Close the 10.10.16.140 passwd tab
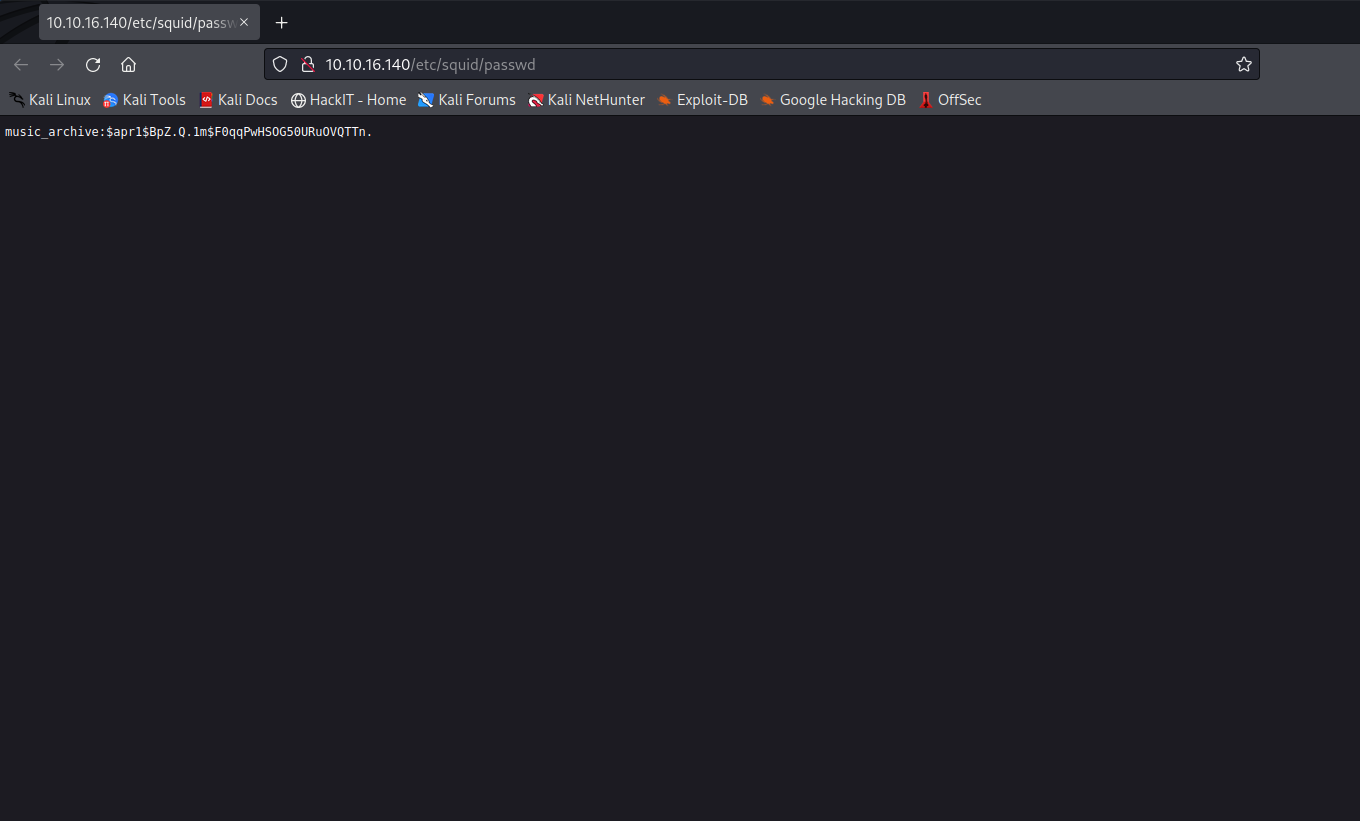 coord(244,22)
